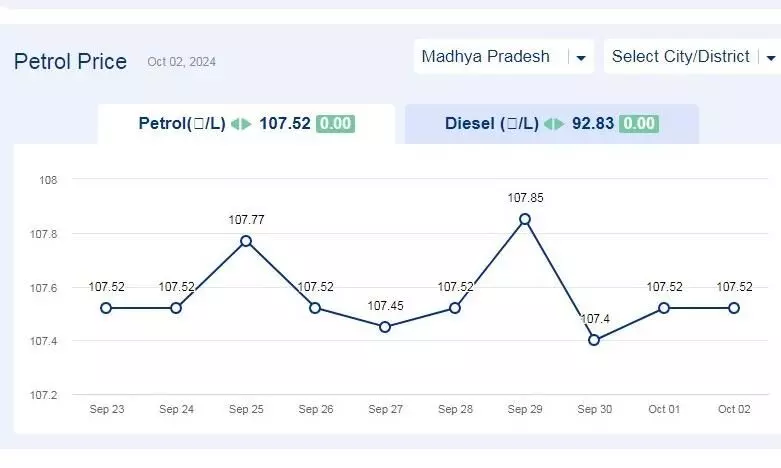This screenshot has height=468, width=781.
Task: Switch to the Petrol price tab
Action: [247, 124]
